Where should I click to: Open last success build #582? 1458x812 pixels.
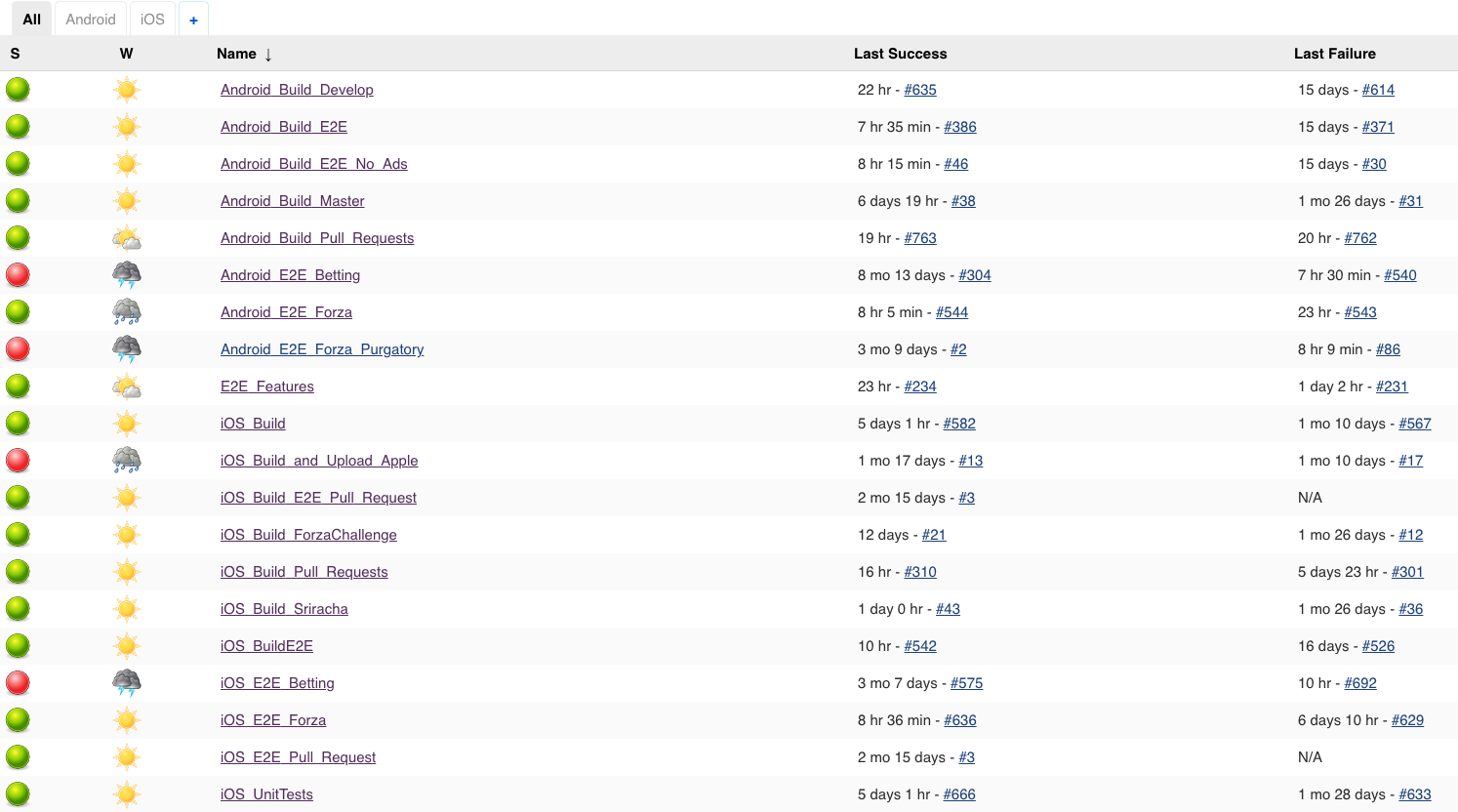click(959, 424)
